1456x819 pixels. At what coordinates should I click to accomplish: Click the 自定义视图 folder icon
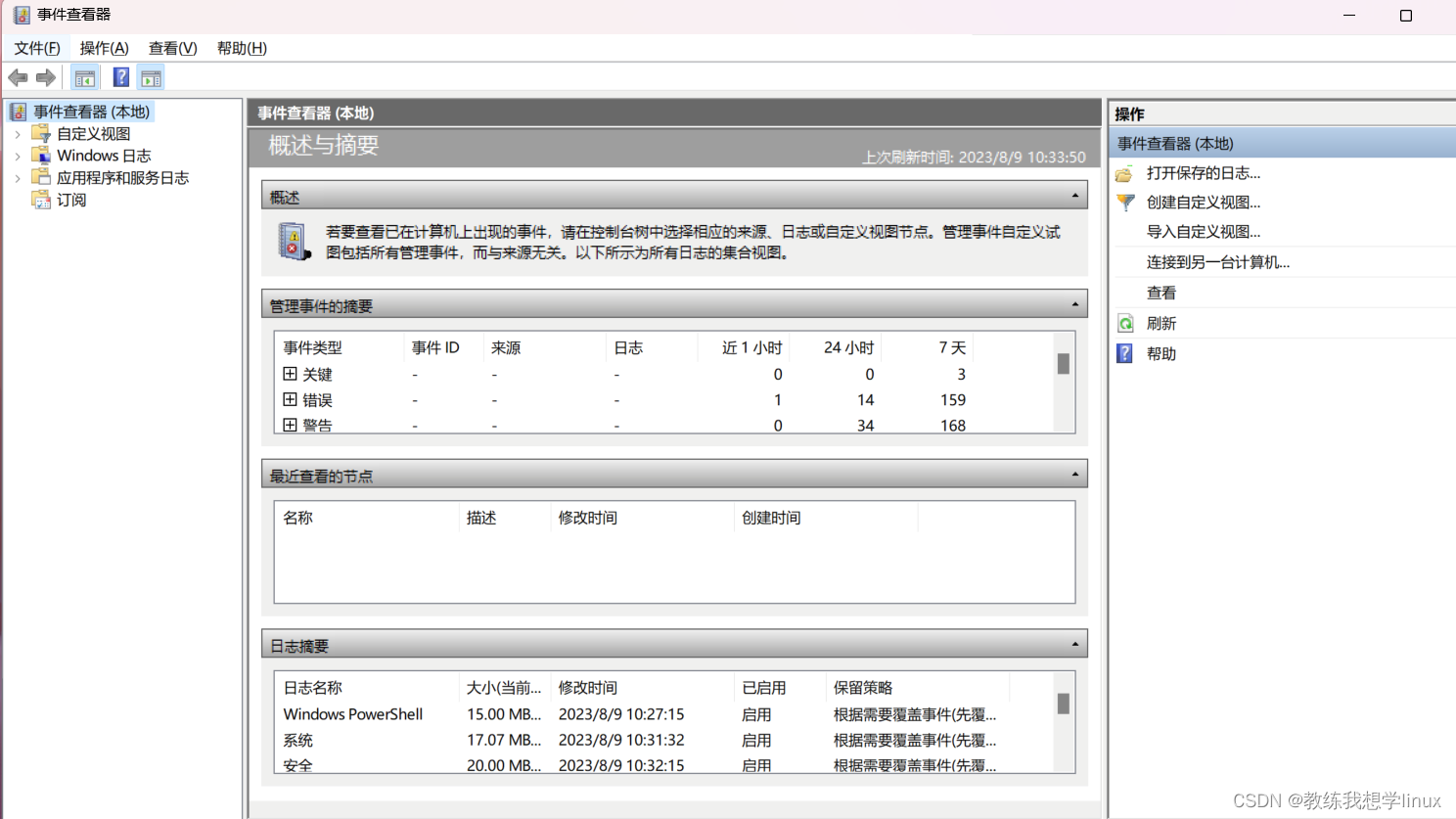pyautogui.click(x=41, y=133)
